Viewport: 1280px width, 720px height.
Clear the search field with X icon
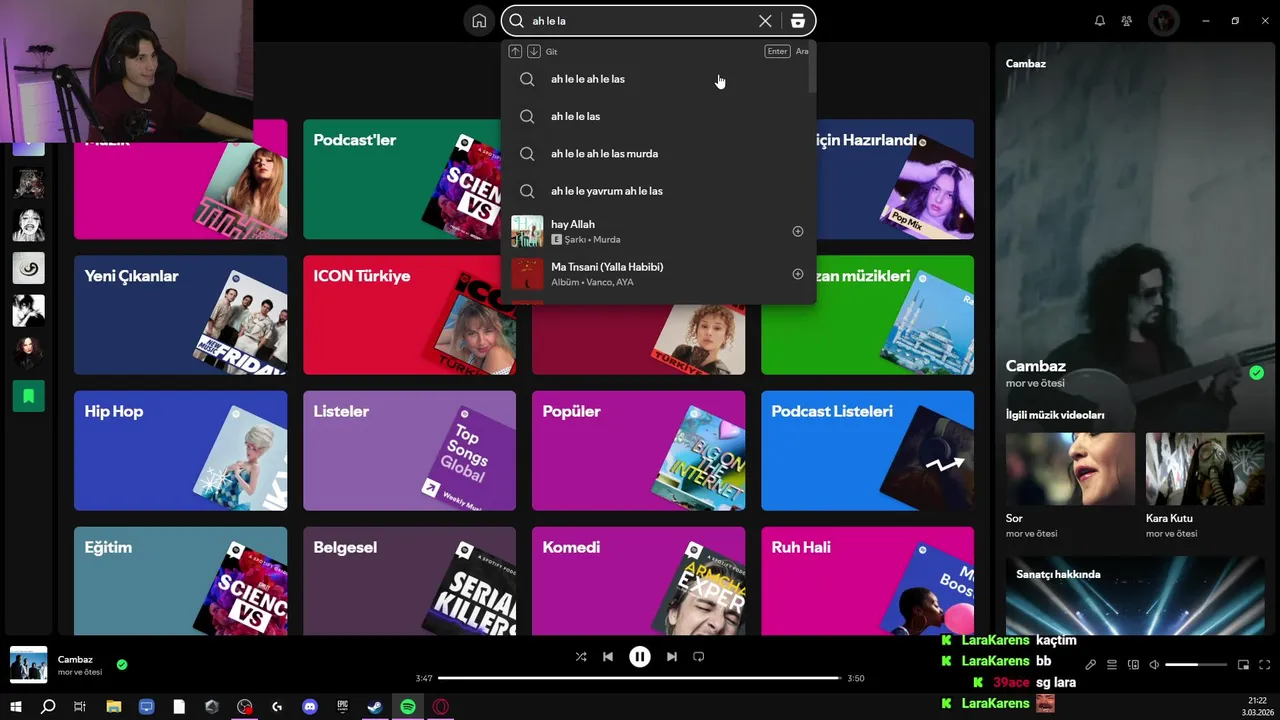[765, 21]
